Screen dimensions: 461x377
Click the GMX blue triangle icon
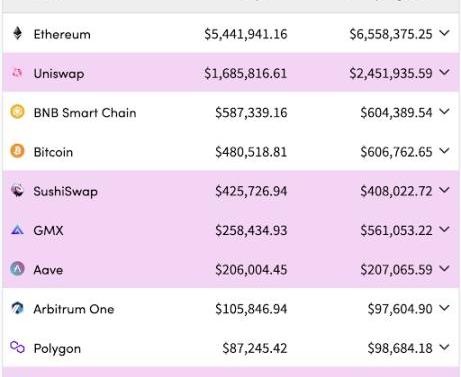[x=17, y=230]
